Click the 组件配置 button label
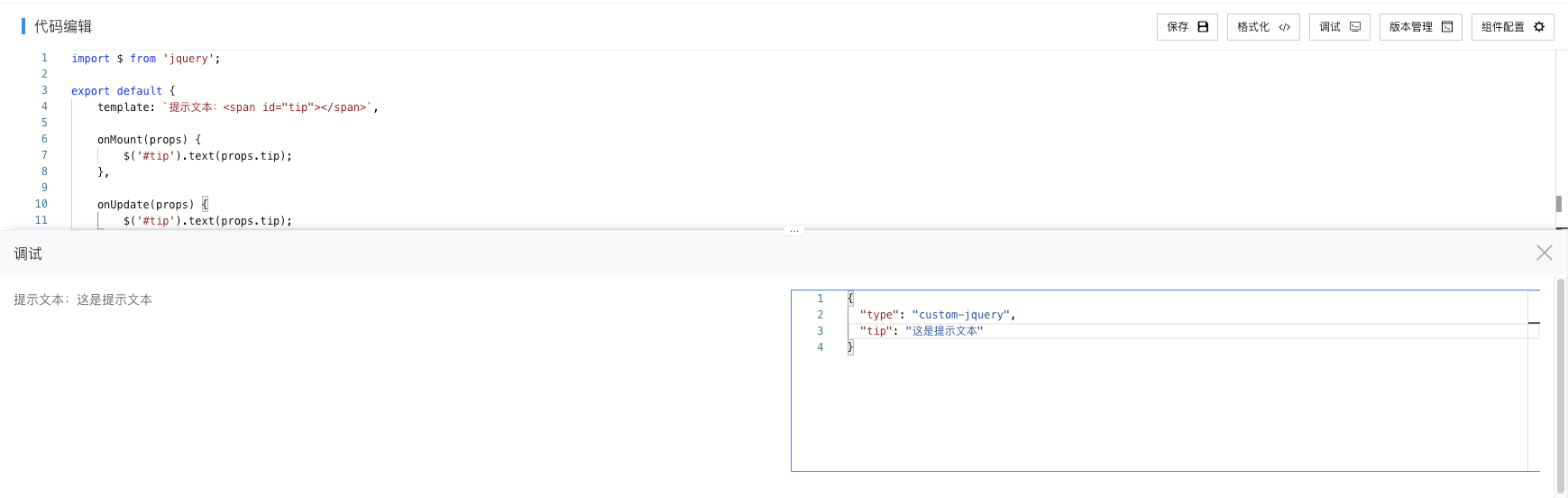The height and width of the screenshot is (498, 1568). tap(1503, 27)
